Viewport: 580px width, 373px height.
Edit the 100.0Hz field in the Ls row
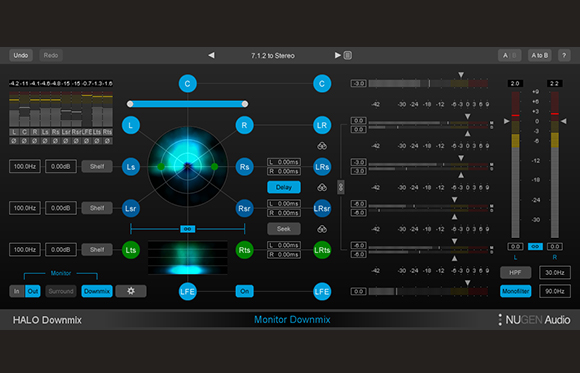(25, 167)
